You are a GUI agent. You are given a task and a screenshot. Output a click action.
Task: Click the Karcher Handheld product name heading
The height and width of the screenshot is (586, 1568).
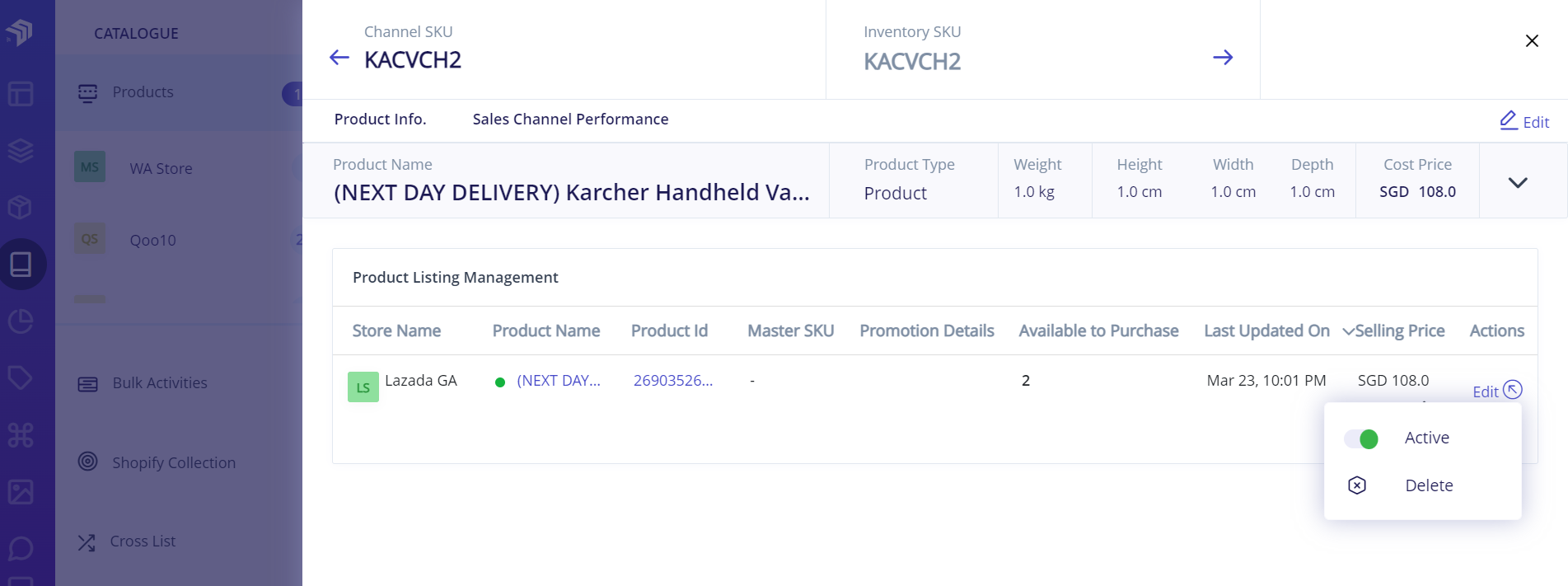(x=572, y=192)
